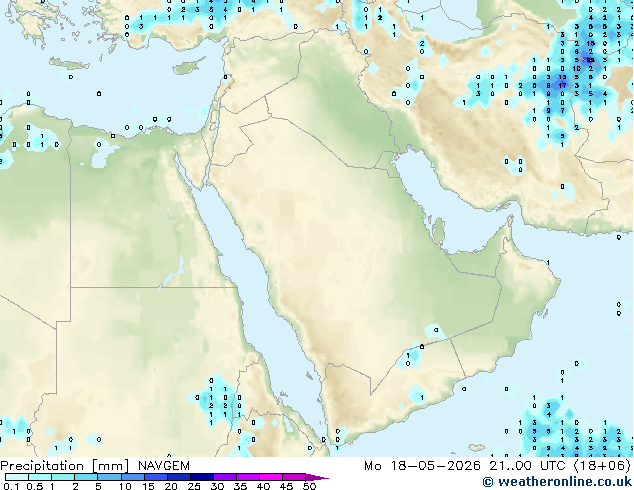Click the above-50 arrow tip of legend
634x490 pixels.
click(x=317, y=477)
